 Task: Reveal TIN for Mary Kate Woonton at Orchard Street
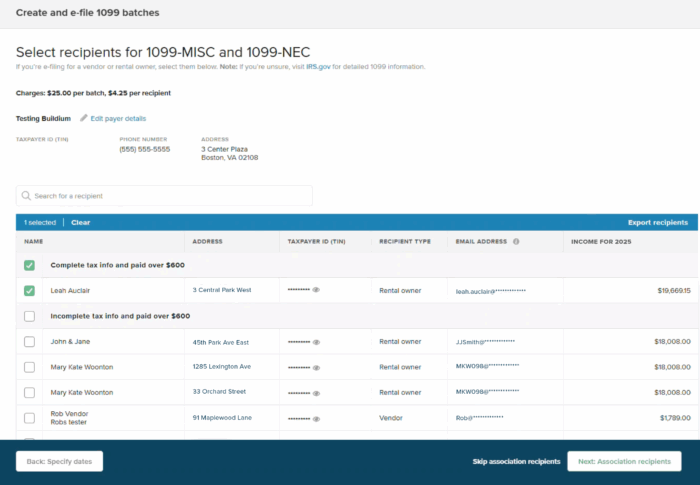click(x=316, y=392)
